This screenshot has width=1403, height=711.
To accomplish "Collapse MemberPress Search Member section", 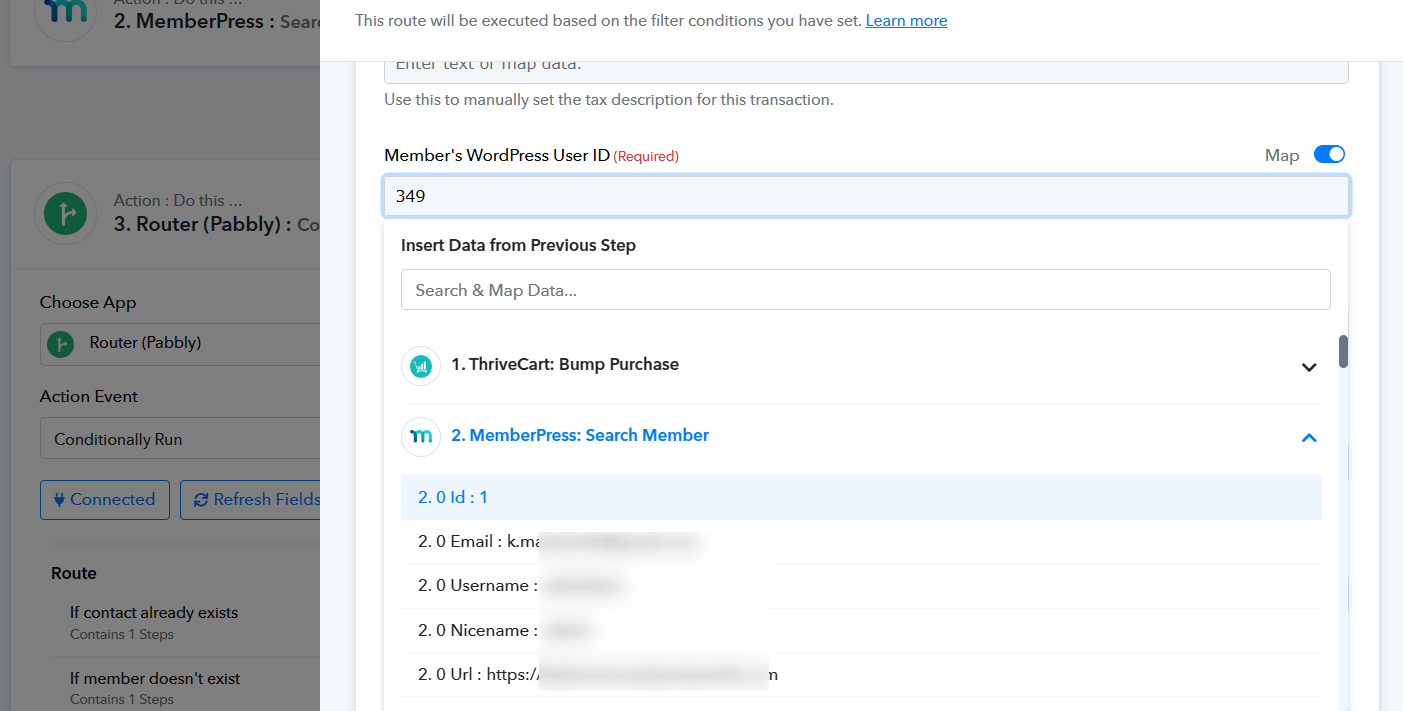I will (1308, 437).
